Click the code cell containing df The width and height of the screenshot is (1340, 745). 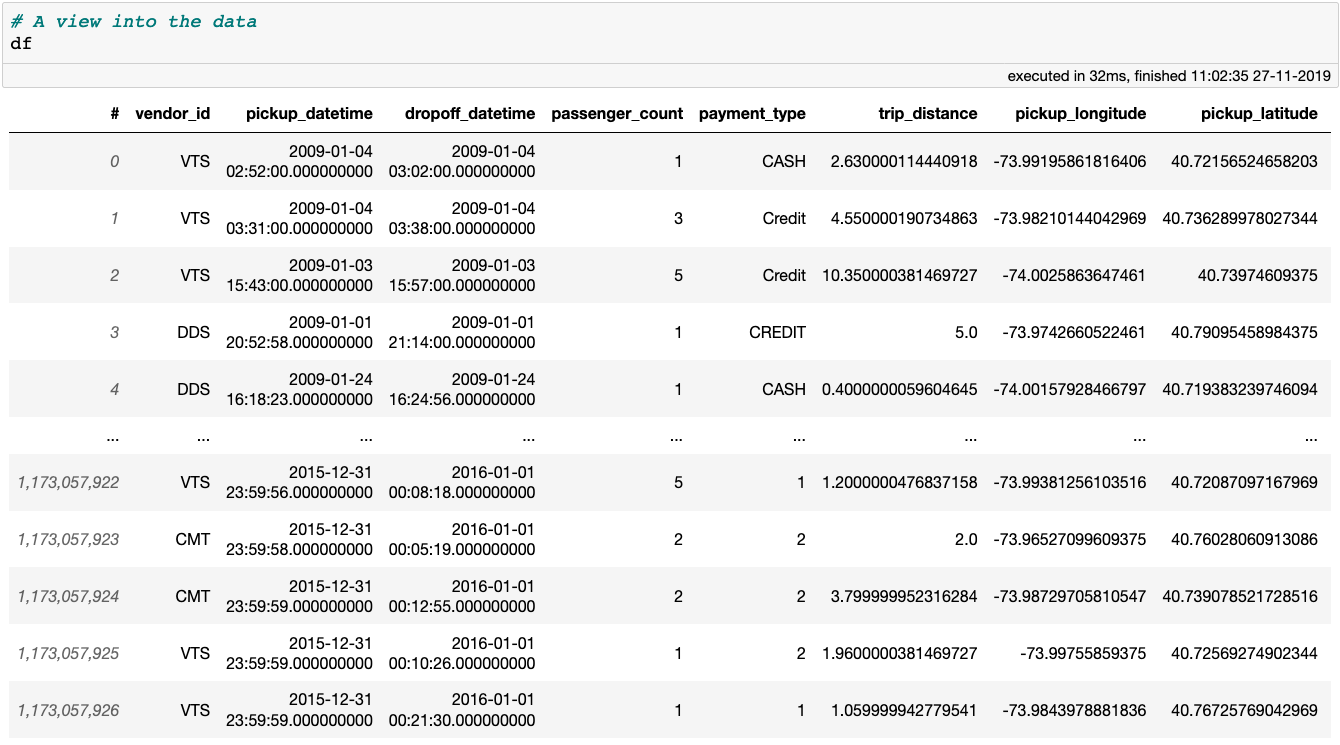click(670, 32)
